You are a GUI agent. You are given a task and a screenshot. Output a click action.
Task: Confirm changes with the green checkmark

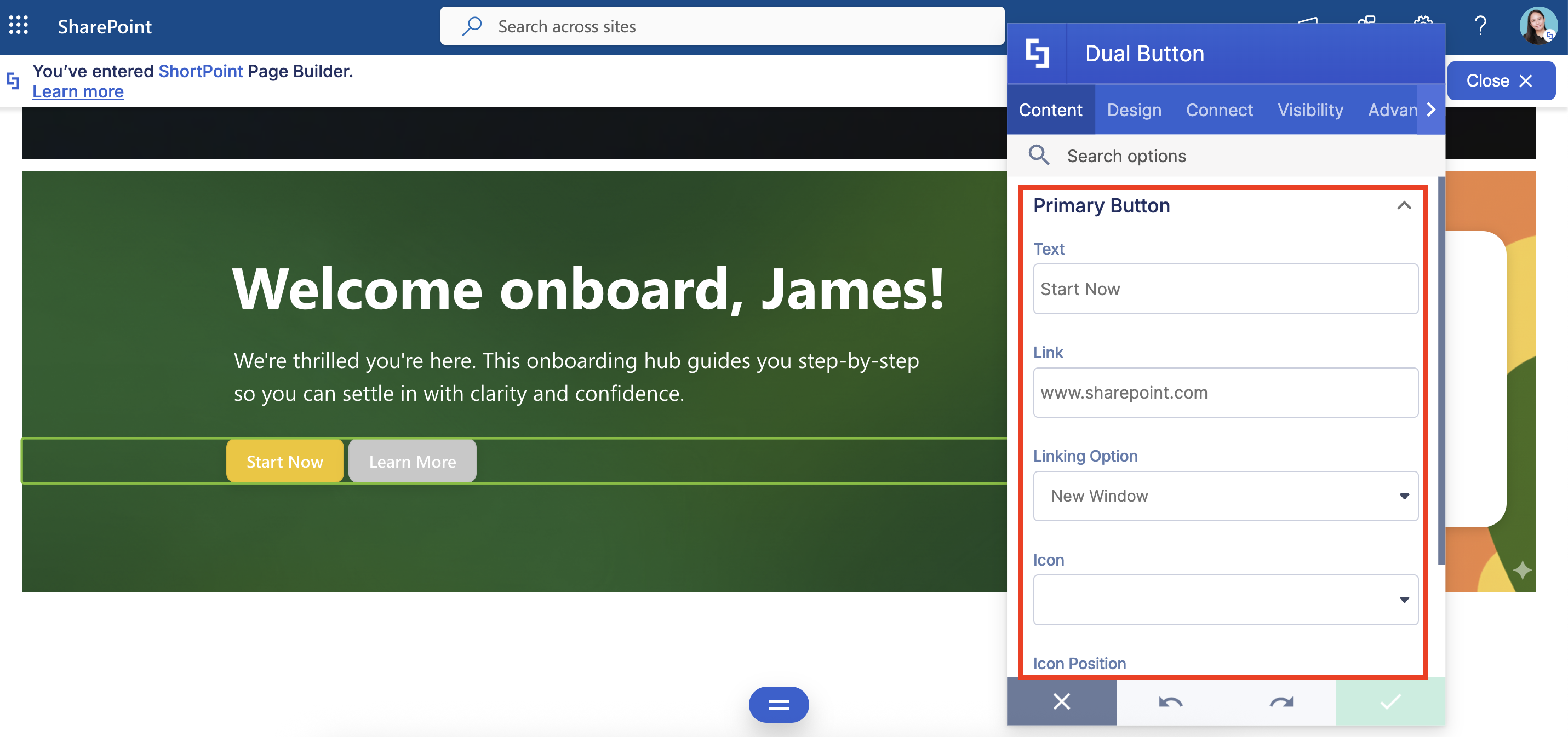pyautogui.click(x=1389, y=702)
